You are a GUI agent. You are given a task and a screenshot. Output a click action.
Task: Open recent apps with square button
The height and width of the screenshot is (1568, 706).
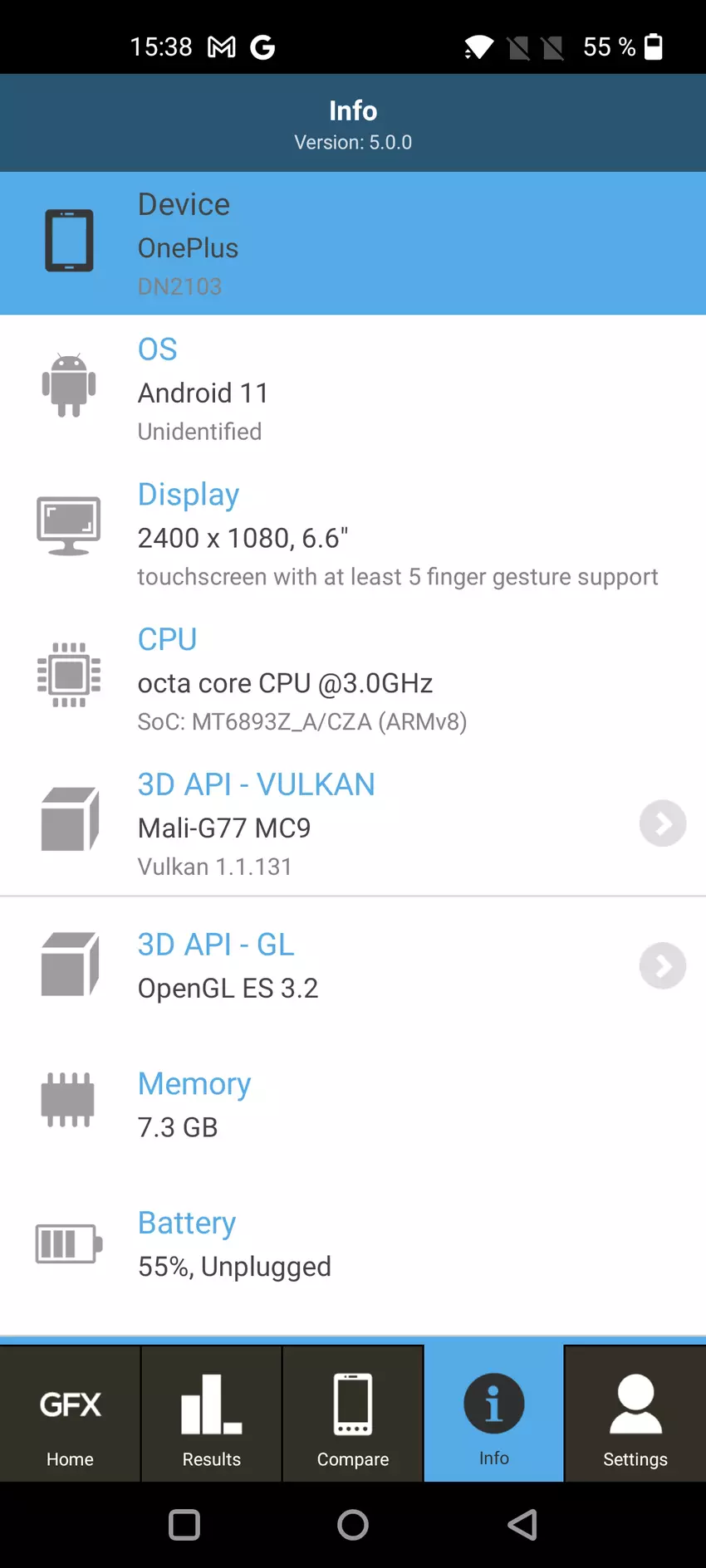184,1525
